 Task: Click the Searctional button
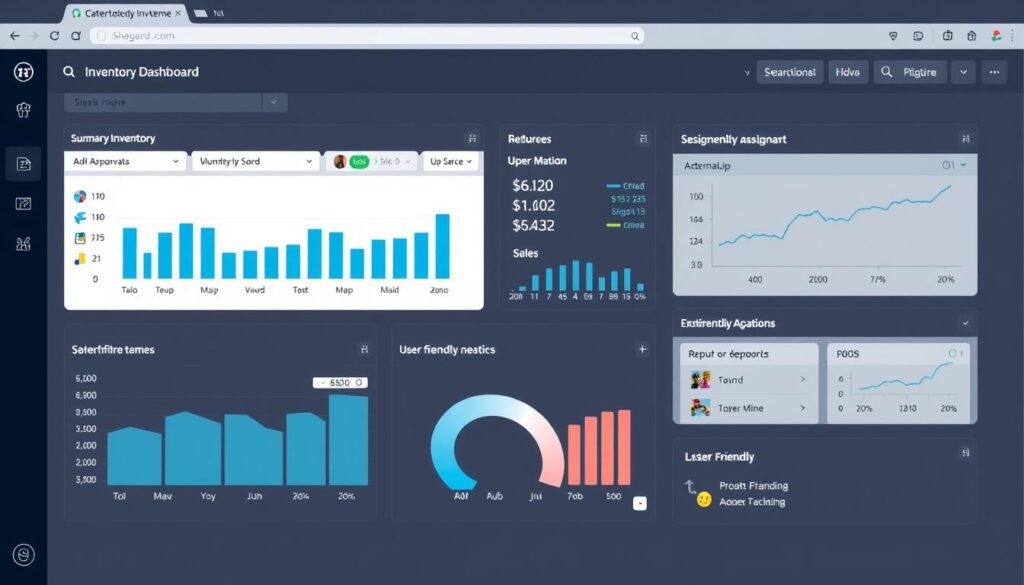(789, 71)
